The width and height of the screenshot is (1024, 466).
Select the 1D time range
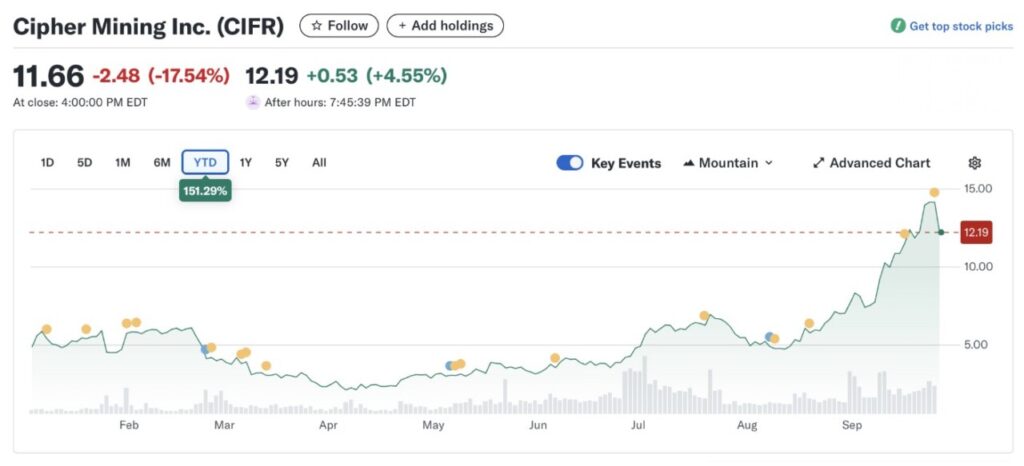47,162
